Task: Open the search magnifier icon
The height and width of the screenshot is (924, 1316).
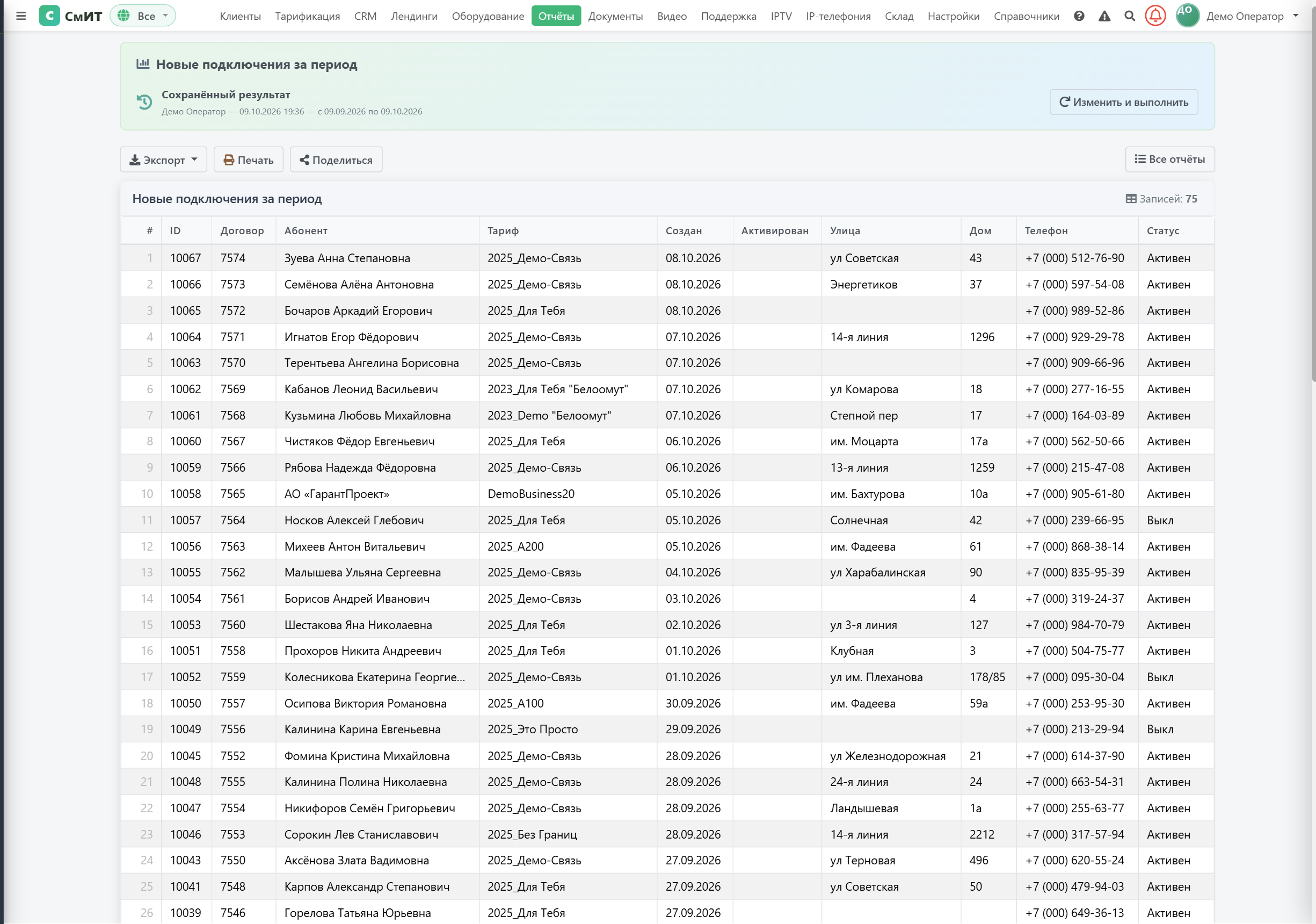Action: (x=1129, y=16)
